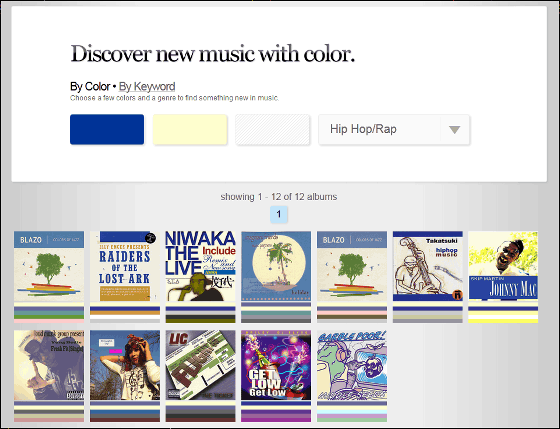Pick the pale yellow color swatch

(x=190, y=129)
